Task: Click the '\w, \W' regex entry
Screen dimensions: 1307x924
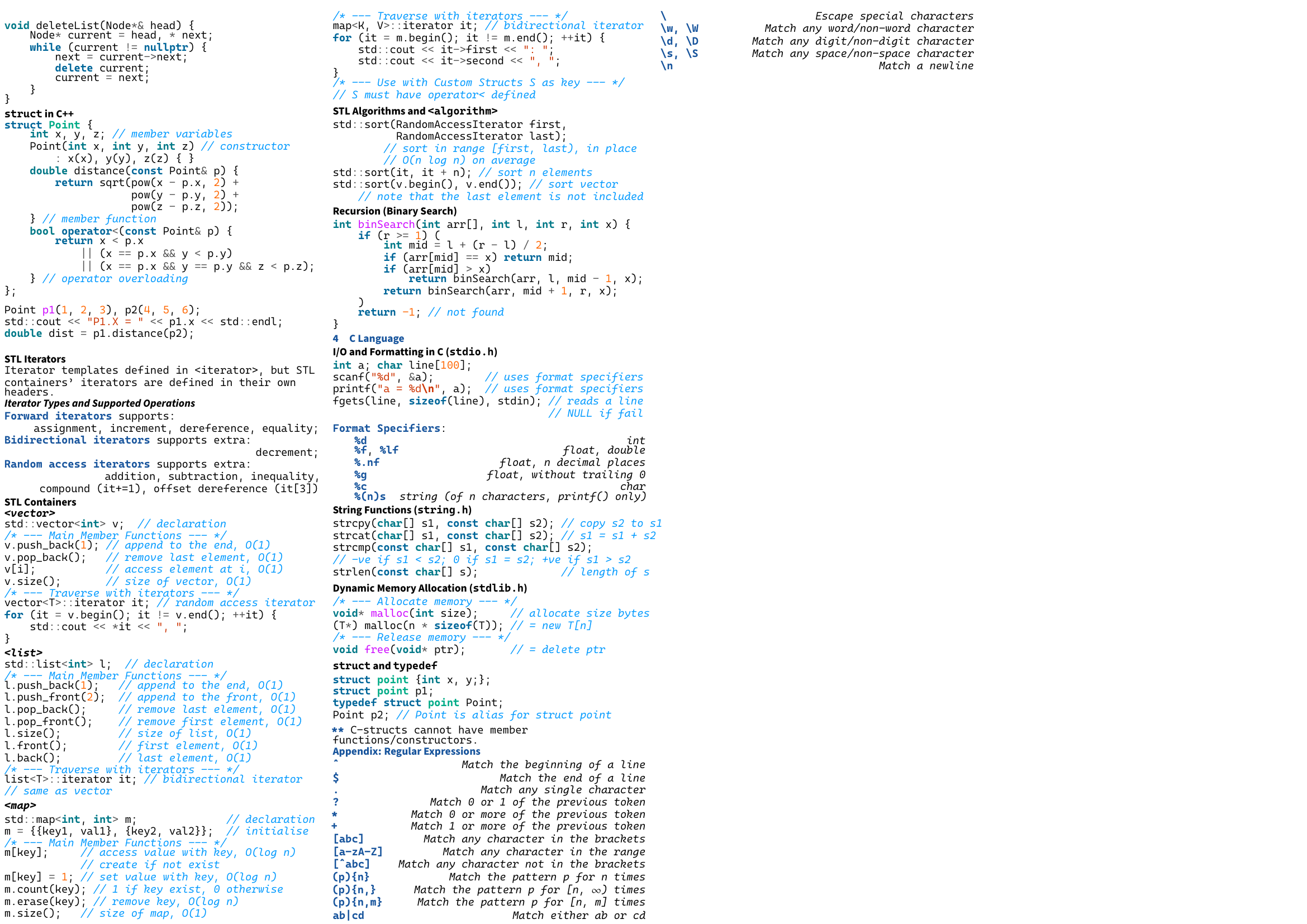Action: [679, 28]
